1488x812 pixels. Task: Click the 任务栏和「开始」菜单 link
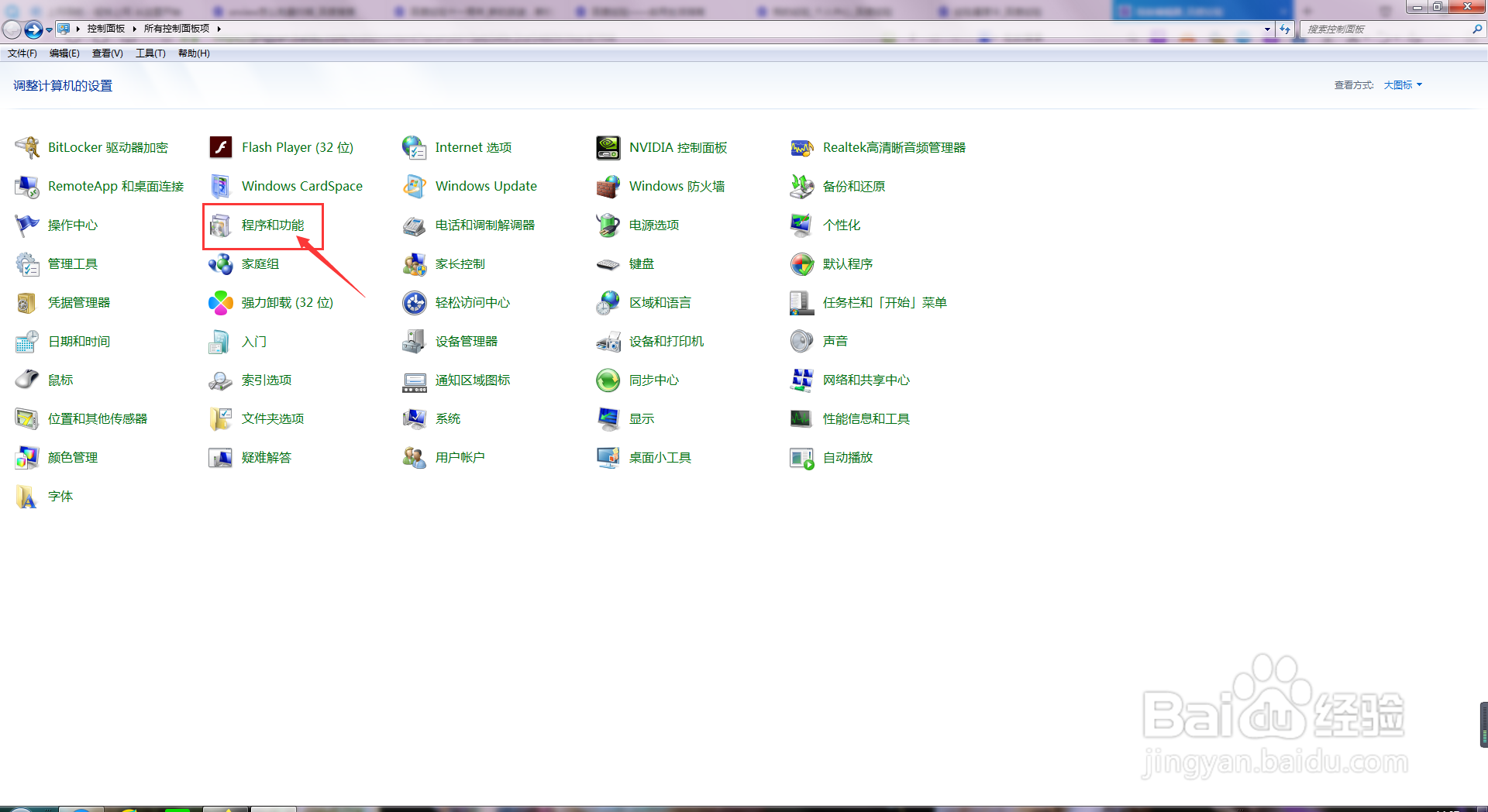[884, 302]
